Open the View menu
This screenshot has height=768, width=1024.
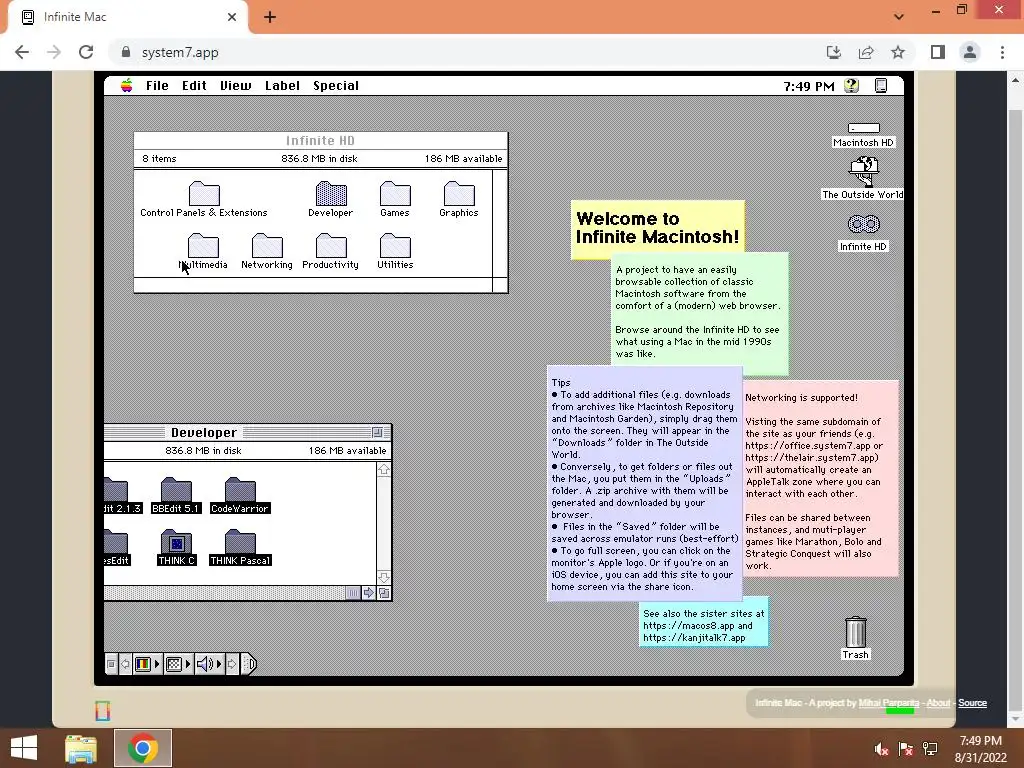pyautogui.click(x=236, y=86)
